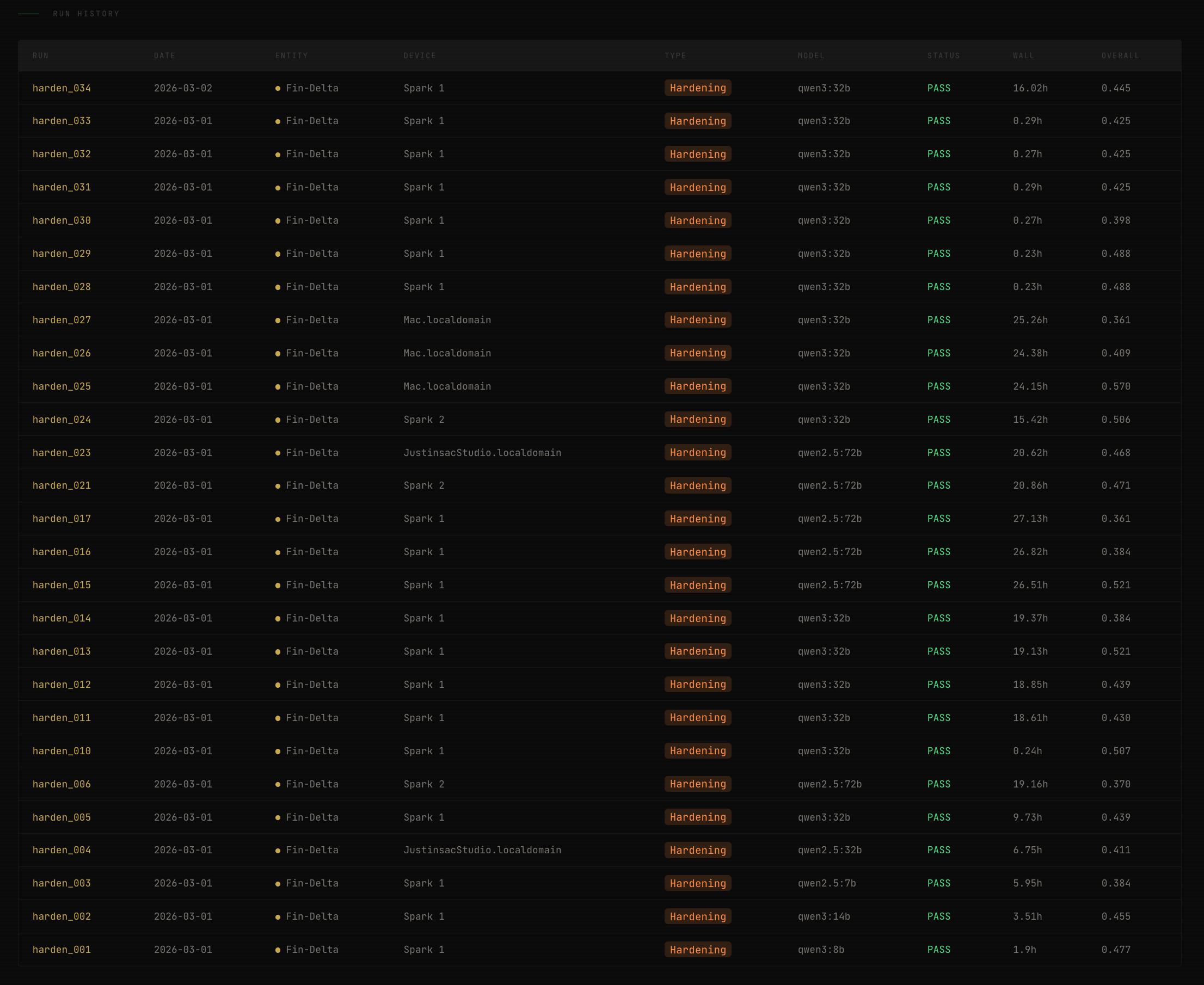Screen dimensions: 1204x985
Task: Click the Hardening badge on harden_033
Action: pyautogui.click(x=697, y=121)
